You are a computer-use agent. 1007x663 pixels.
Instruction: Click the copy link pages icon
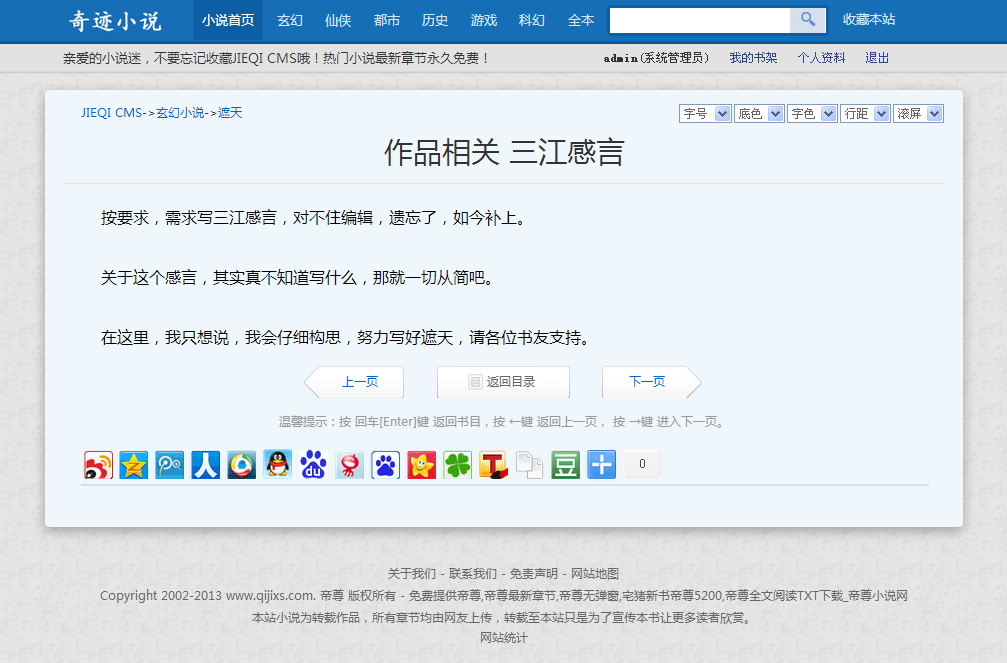pos(529,464)
